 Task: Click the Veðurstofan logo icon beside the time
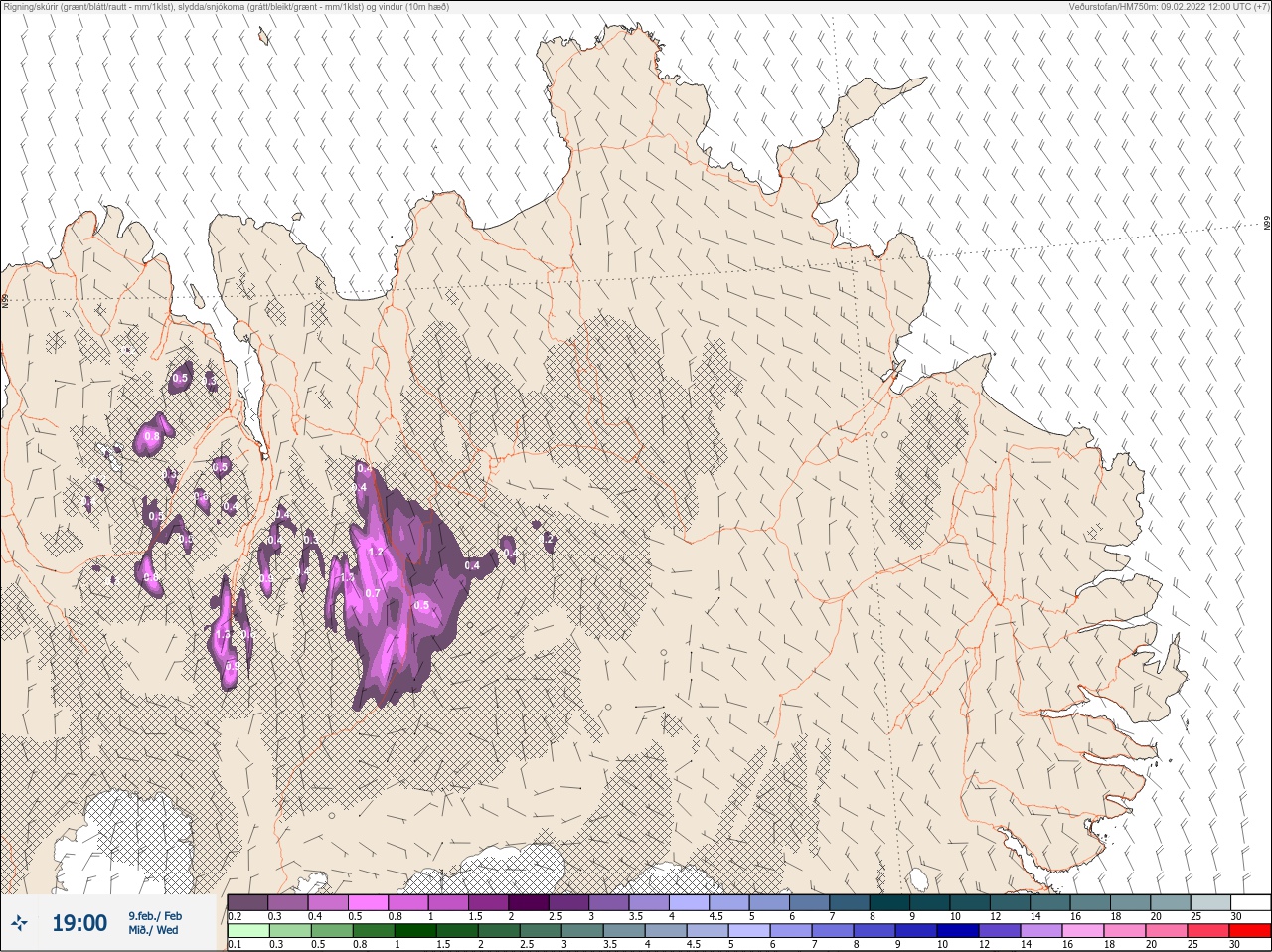[x=19, y=924]
